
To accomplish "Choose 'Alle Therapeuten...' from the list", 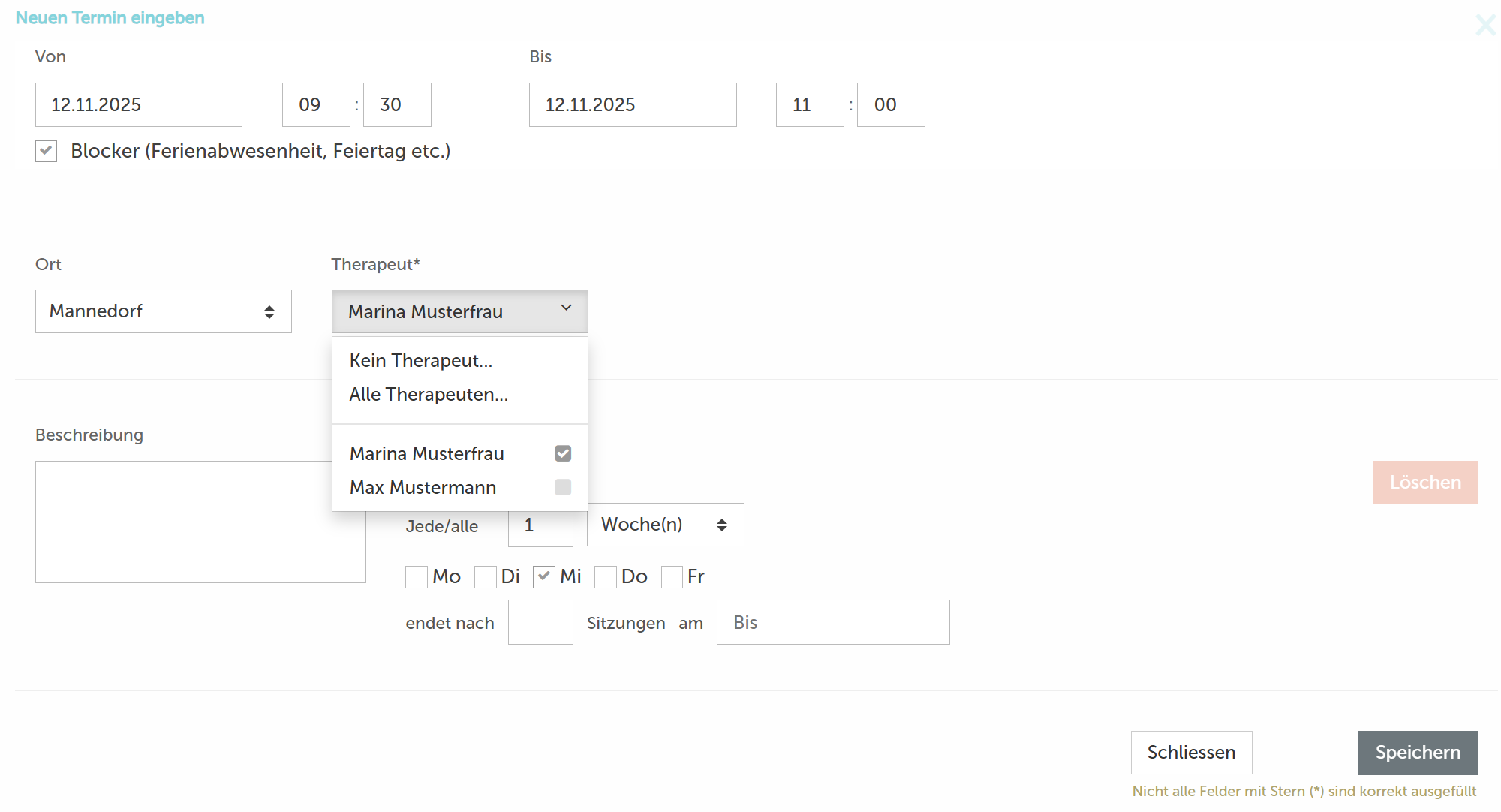I will (x=429, y=395).
